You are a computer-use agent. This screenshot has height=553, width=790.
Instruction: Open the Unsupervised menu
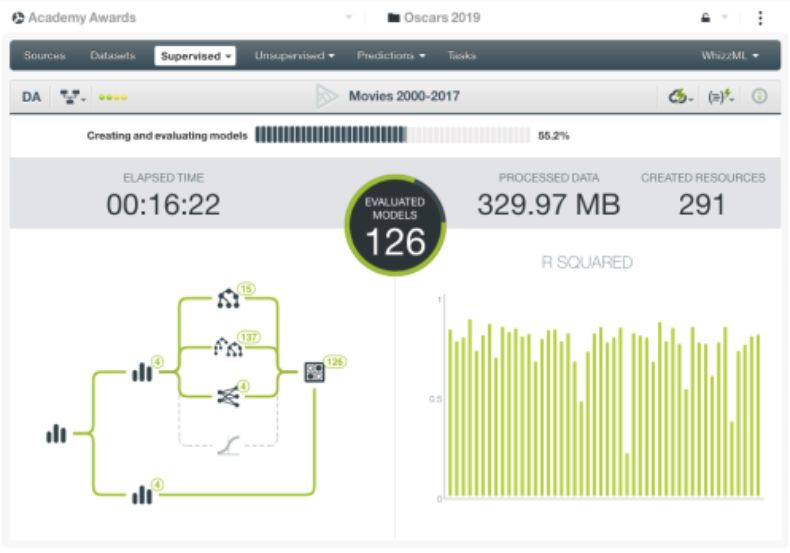(294, 55)
